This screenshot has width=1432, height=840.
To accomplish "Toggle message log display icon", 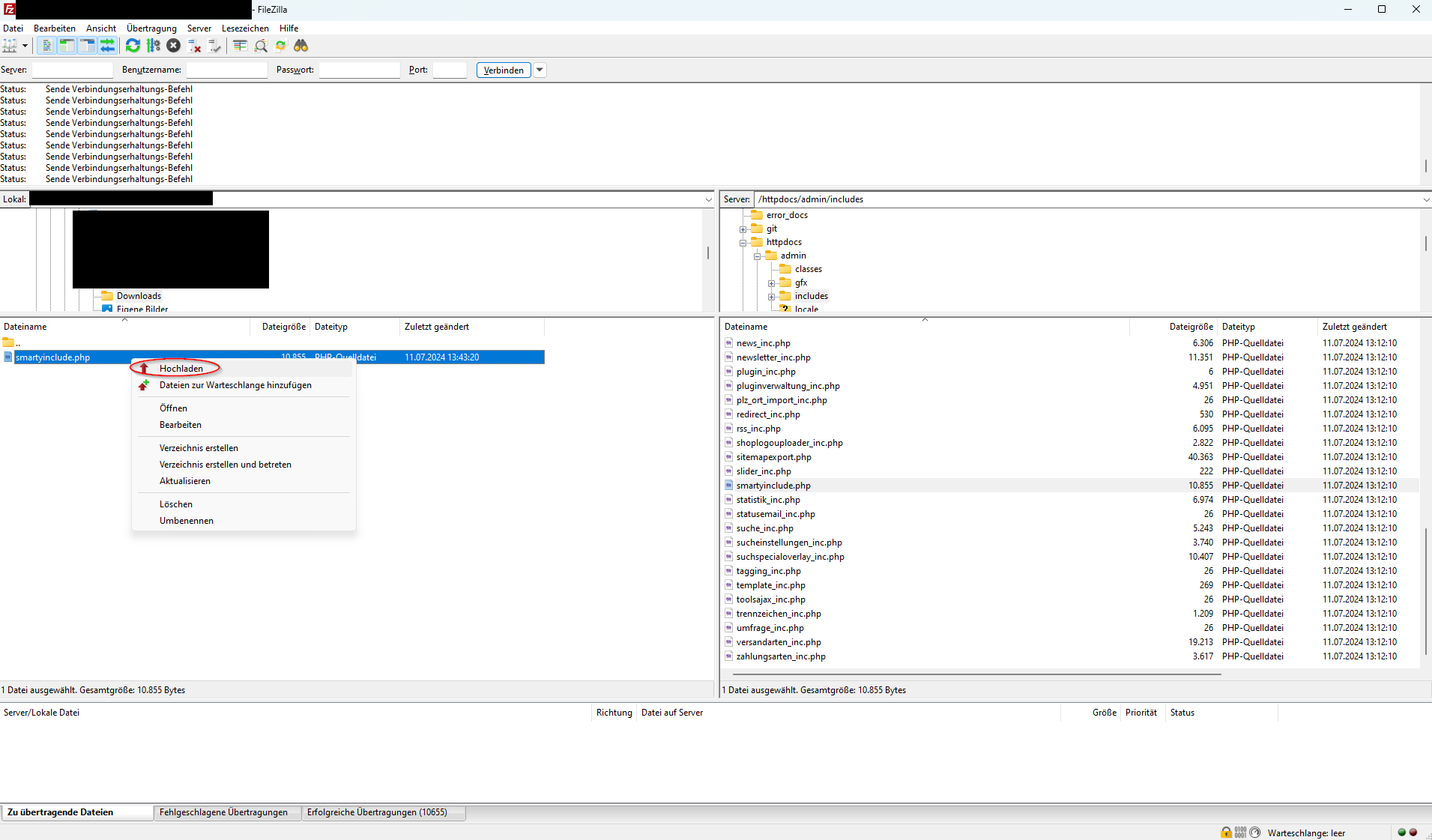I will [46, 46].
